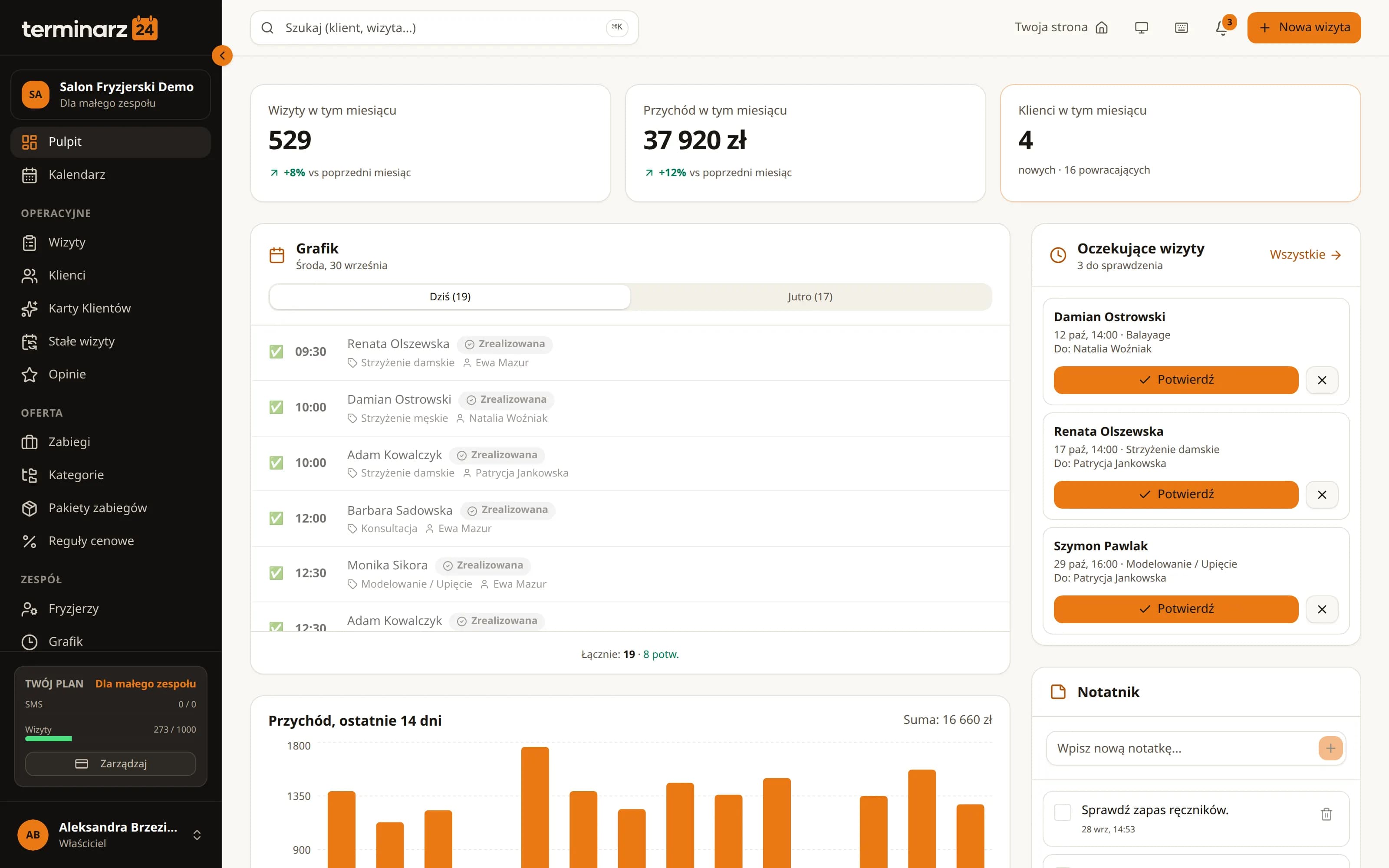This screenshot has width=1389, height=868.
Task: Click the Karty Klientów sparkle icon
Action: point(29,308)
